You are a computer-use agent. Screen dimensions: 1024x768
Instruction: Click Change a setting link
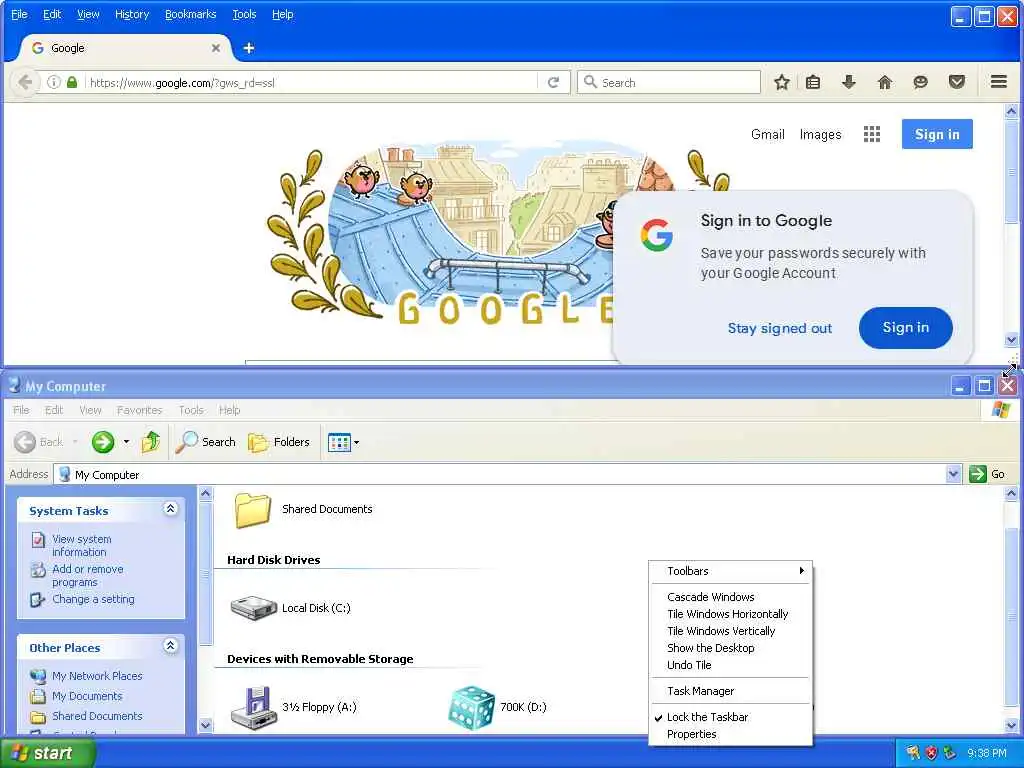click(93, 599)
